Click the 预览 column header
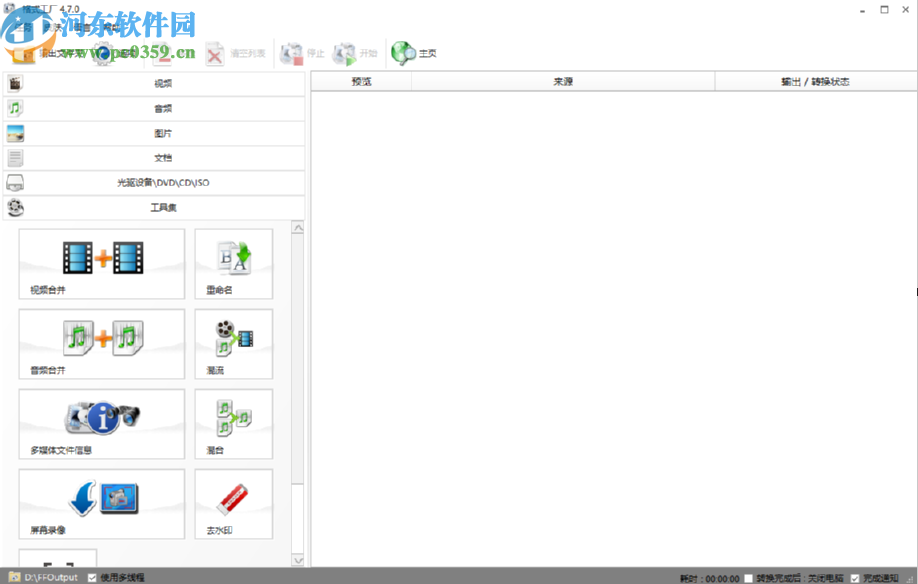This screenshot has height=584, width=918. [x=361, y=81]
